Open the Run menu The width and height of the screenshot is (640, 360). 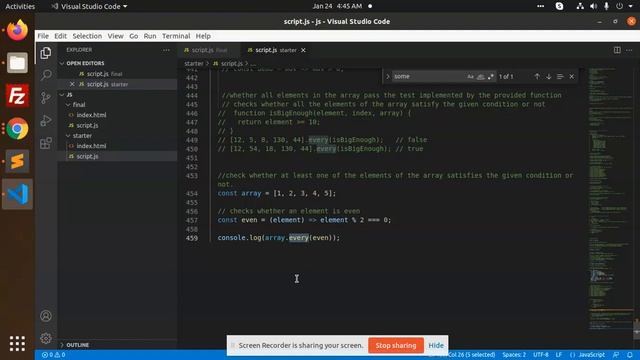coord(150,36)
